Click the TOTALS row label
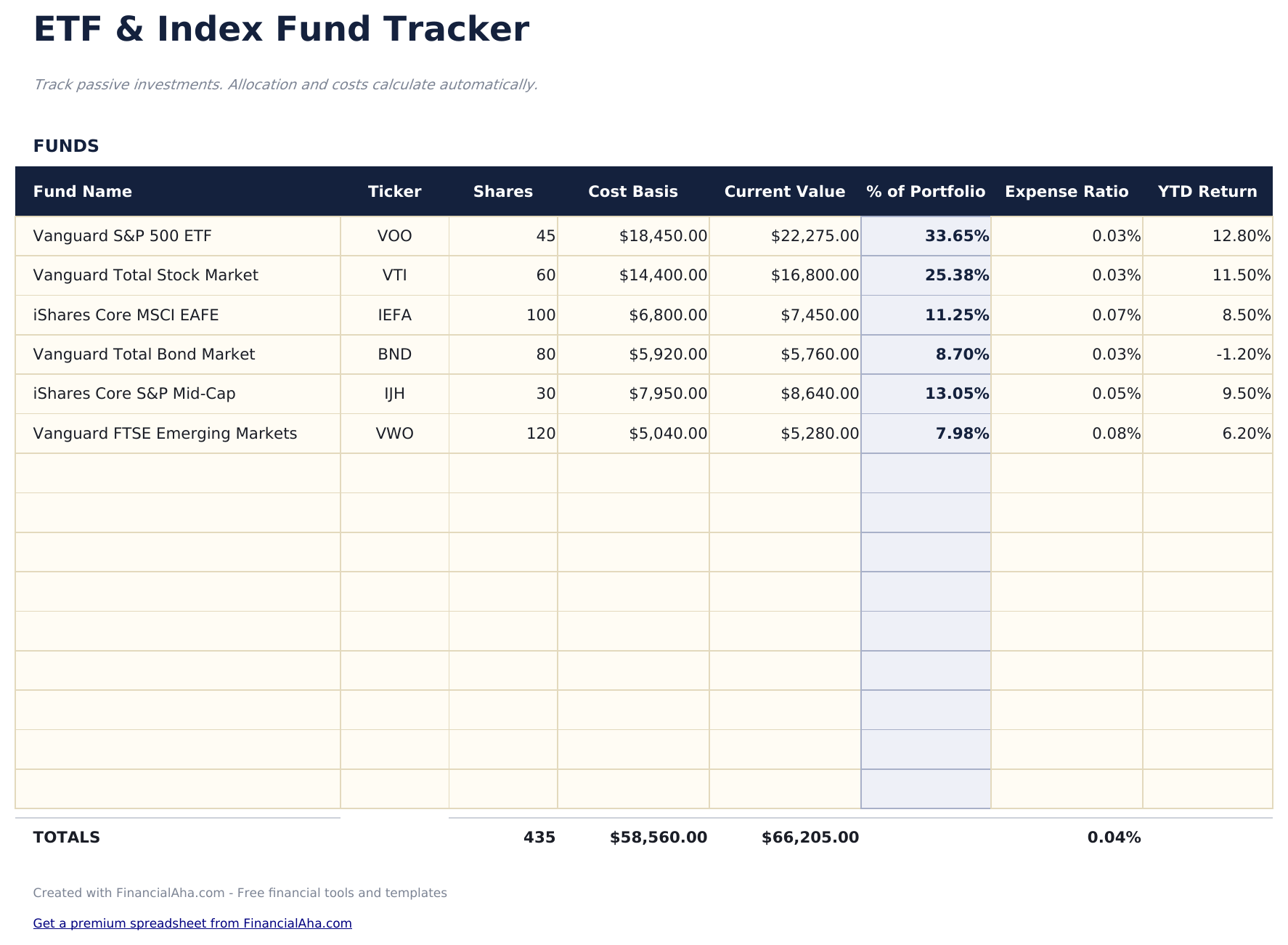Image resolution: width=1288 pixels, height=945 pixels. coord(67,837)
